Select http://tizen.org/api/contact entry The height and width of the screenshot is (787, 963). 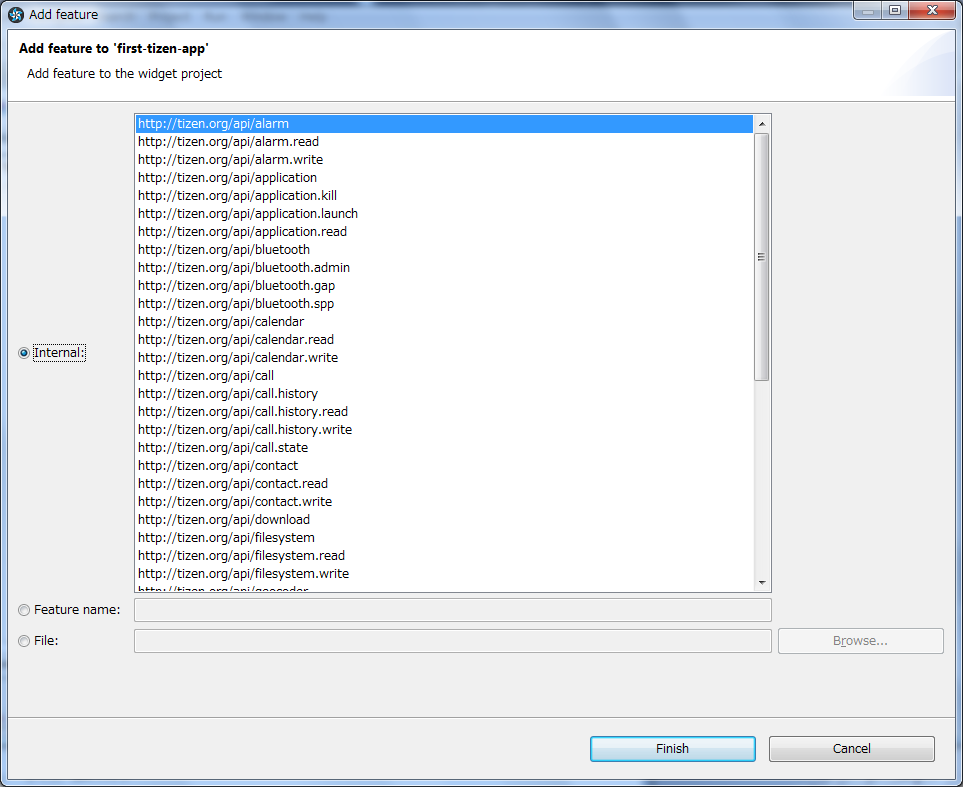(445, 466)
